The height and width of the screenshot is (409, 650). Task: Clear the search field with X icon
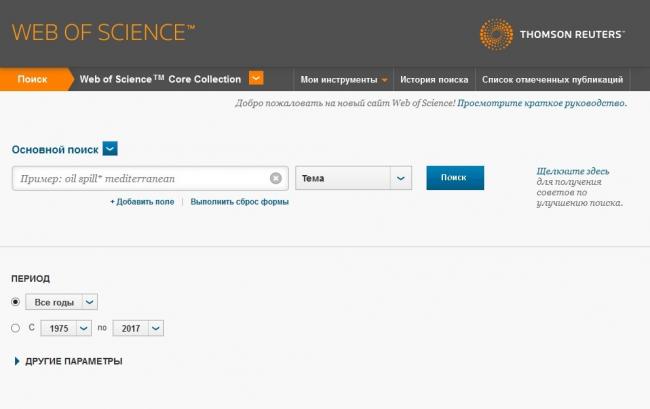tap(276, 178)
